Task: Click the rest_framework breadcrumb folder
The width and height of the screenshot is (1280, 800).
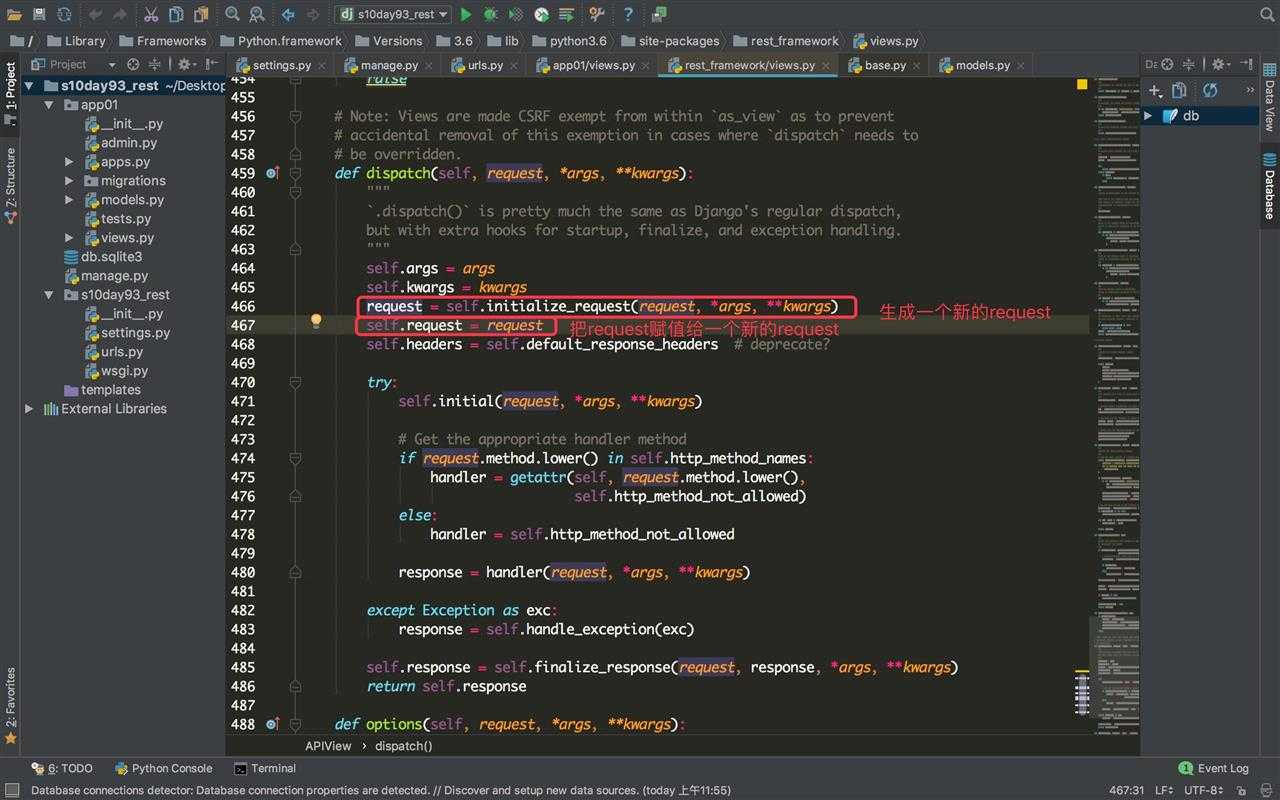Action: (x=787, y=41)
